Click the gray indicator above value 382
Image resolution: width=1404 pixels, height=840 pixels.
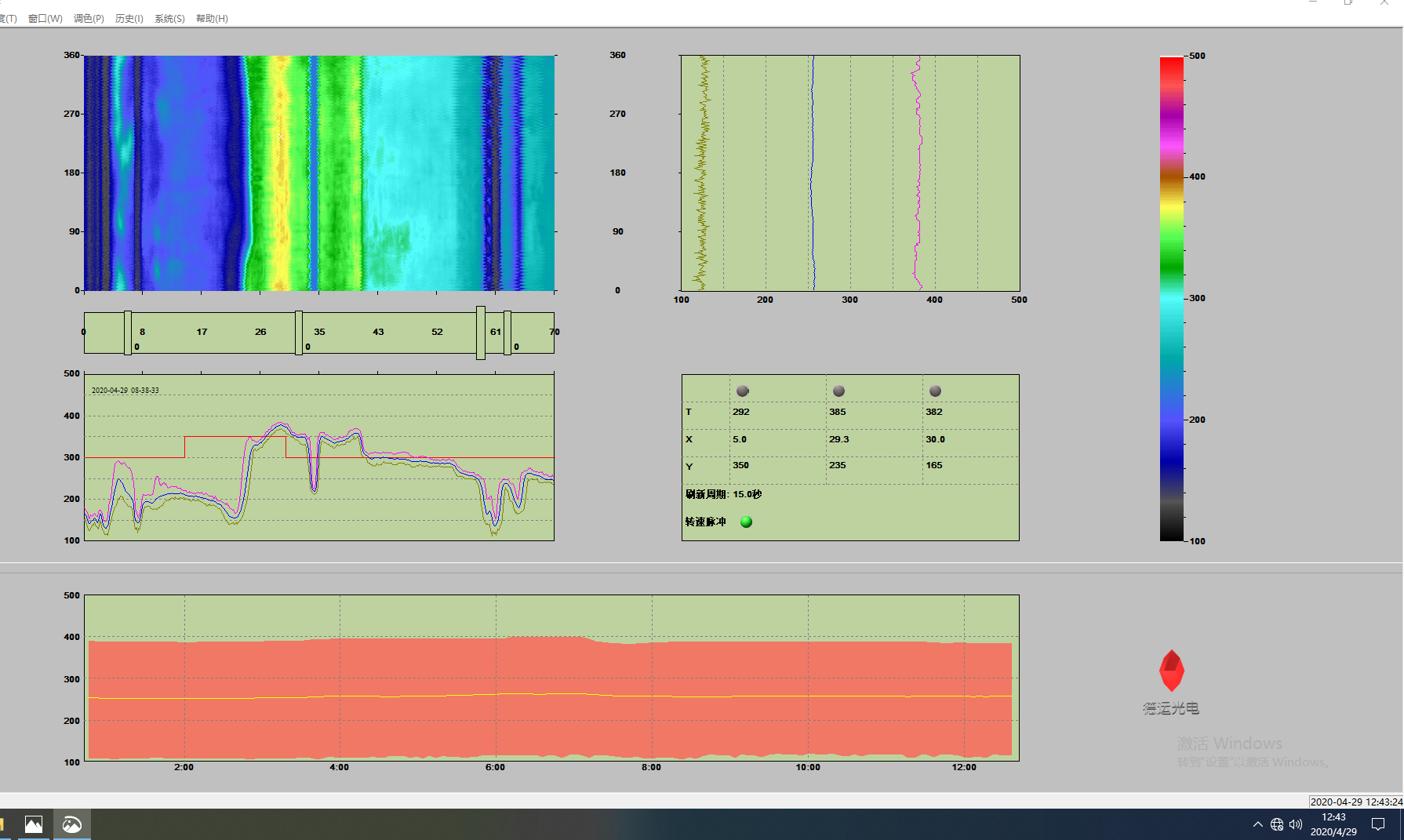pos(935,391)
